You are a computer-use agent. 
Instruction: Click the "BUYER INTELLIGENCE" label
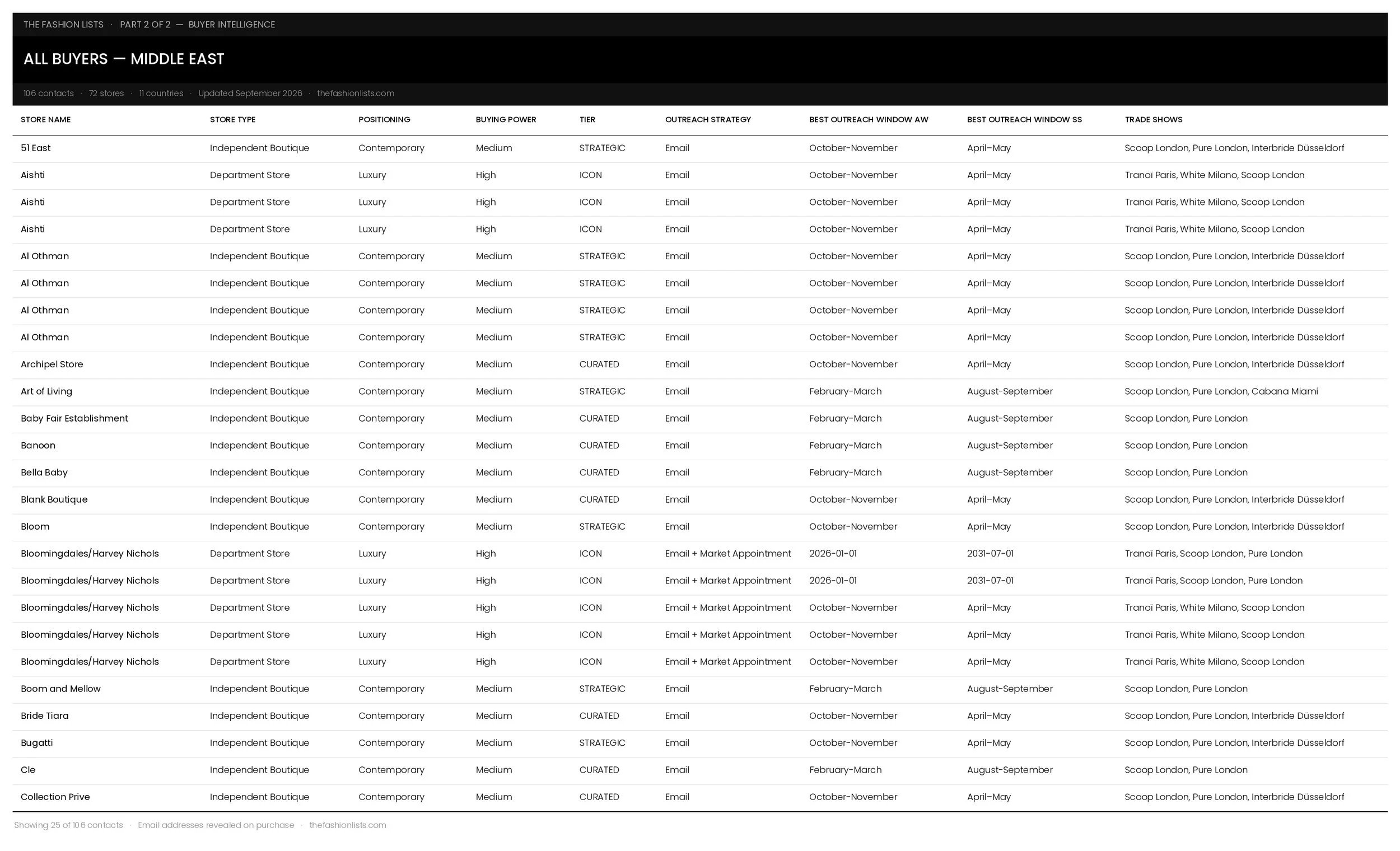(x=232, y=25)
